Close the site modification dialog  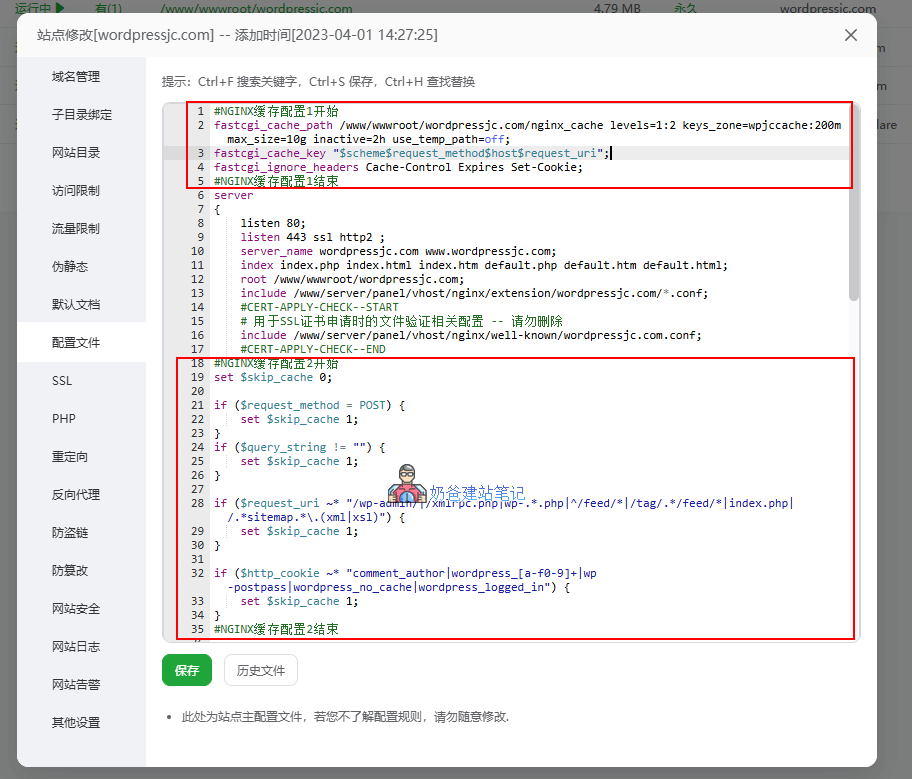click(851, 35)
